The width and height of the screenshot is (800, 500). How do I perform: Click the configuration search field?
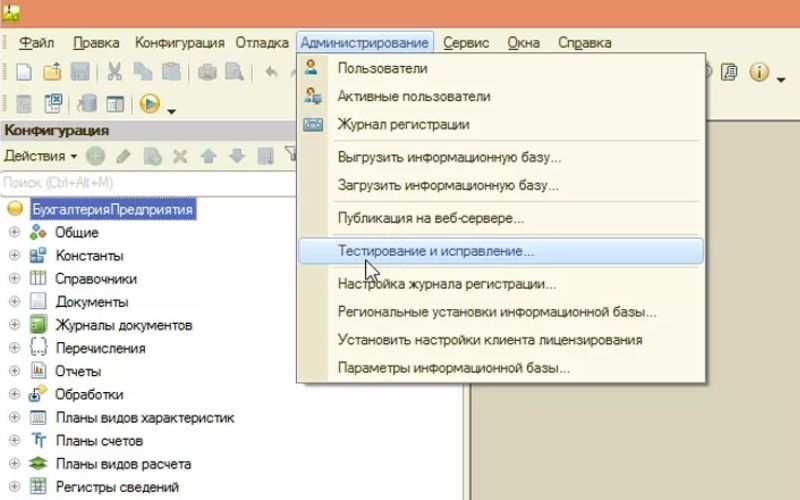pyautogui.click(x=148, y=183)
